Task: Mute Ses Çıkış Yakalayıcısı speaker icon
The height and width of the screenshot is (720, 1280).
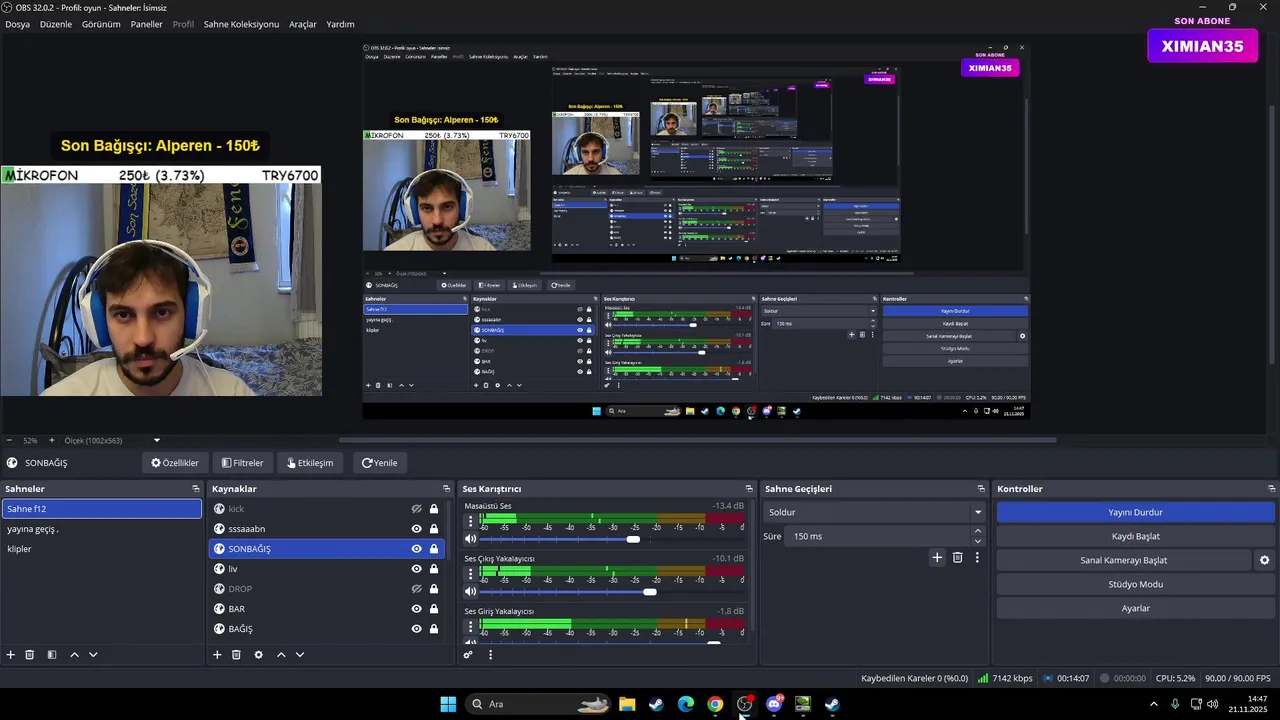Action: [470, 592]
